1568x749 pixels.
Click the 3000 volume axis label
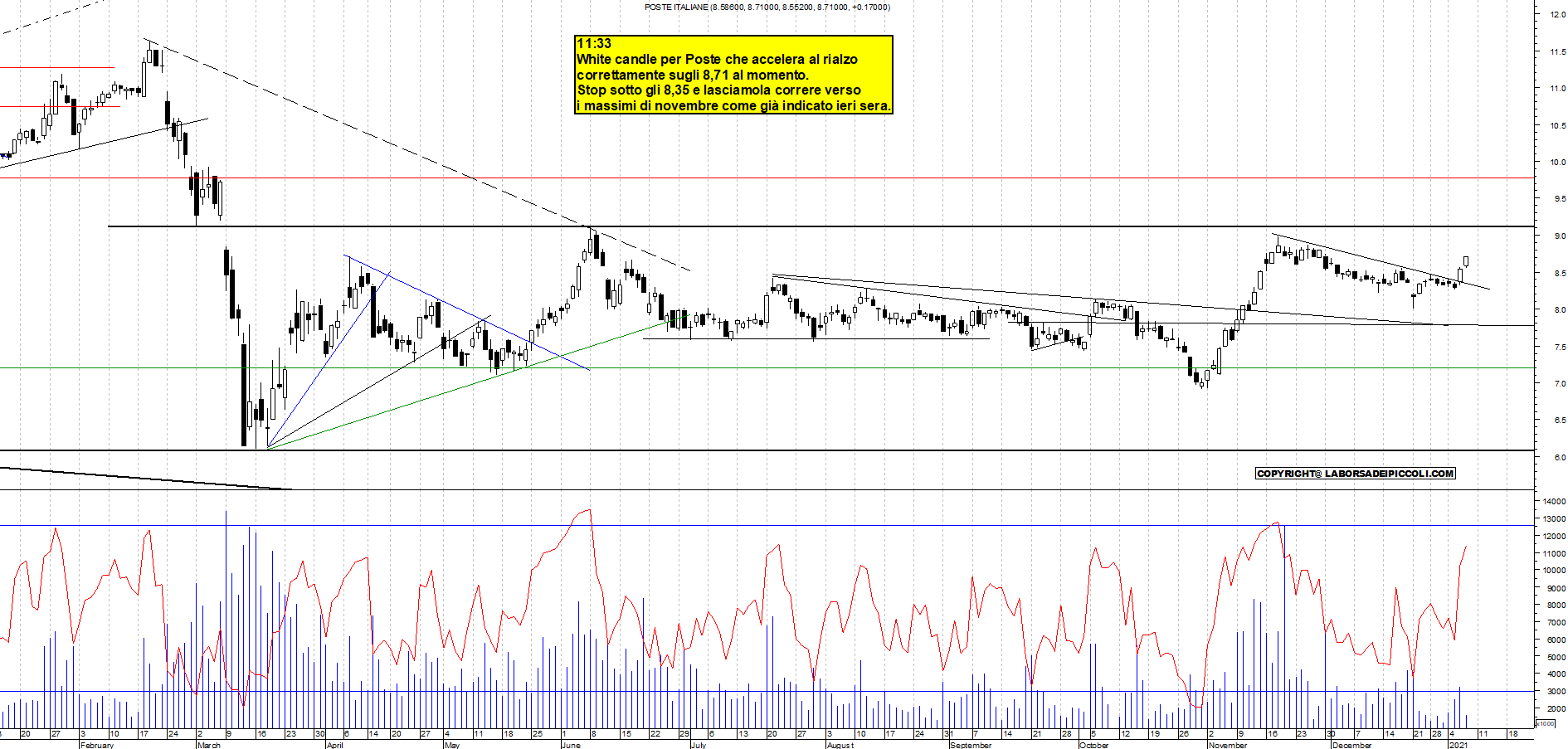click(x=1556, y=692)
